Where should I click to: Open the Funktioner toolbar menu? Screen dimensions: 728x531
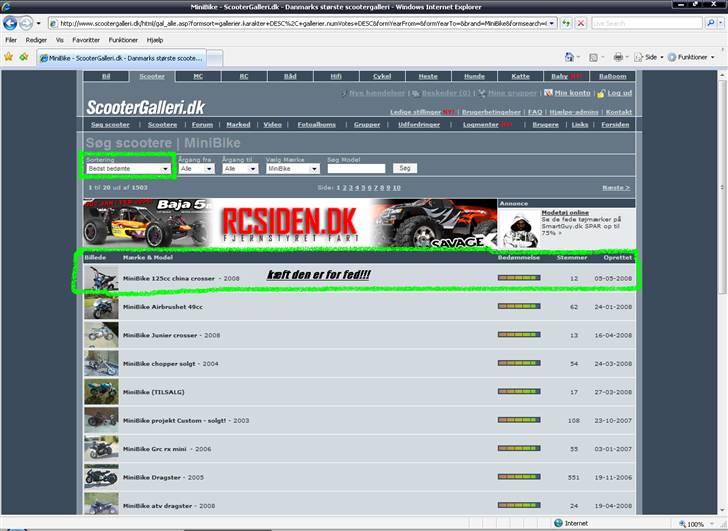tap(691, 57)
